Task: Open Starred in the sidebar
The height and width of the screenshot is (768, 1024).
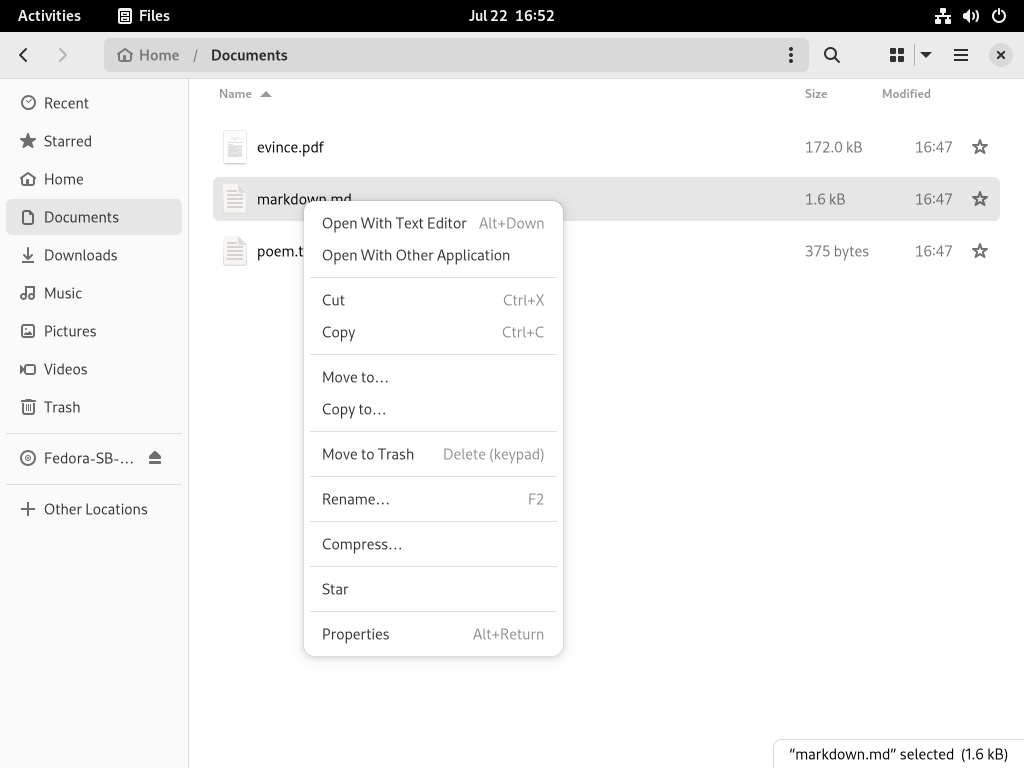Action: point(94,141)
